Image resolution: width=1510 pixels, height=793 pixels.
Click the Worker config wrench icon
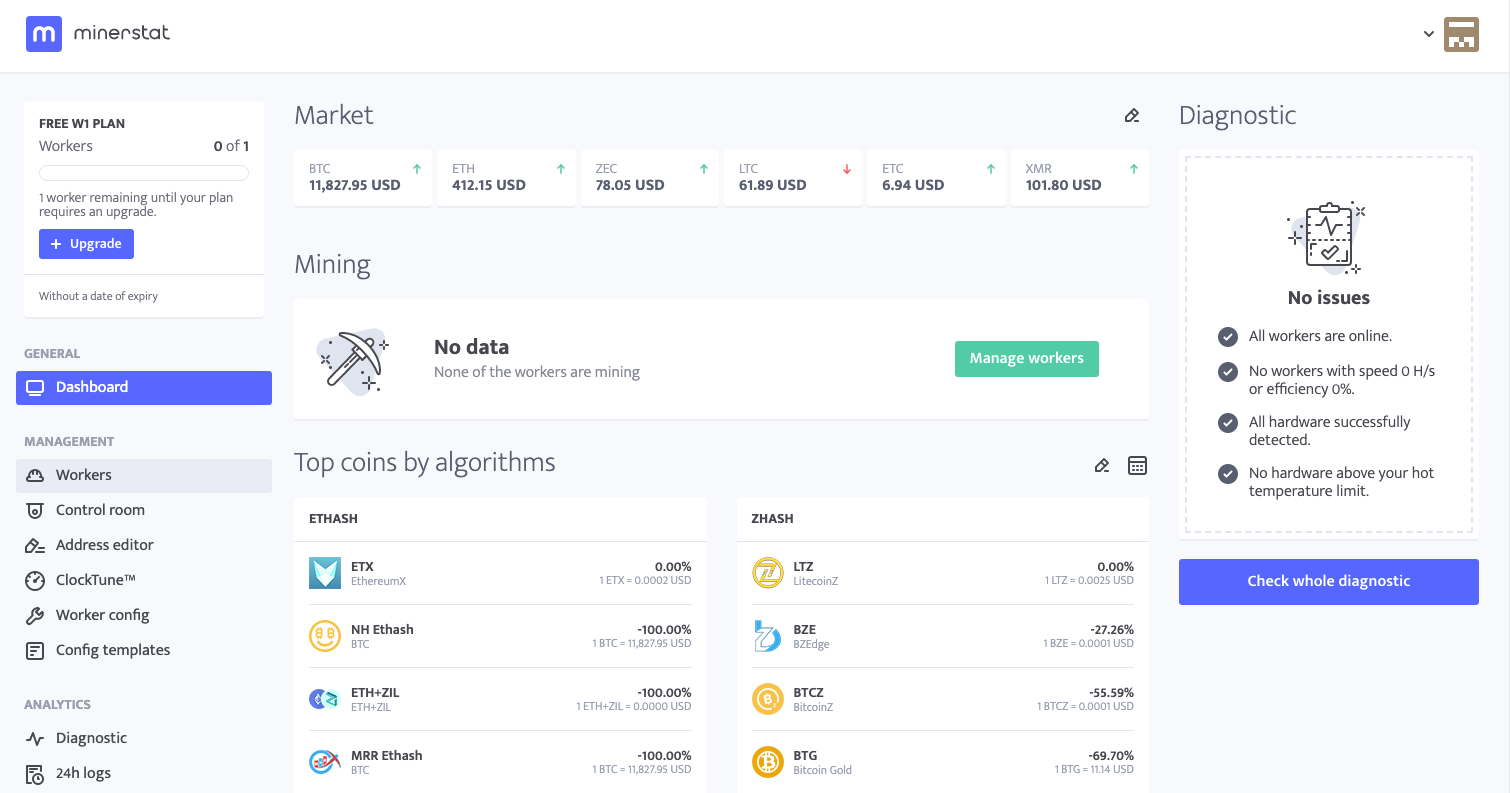pos(35,616)
